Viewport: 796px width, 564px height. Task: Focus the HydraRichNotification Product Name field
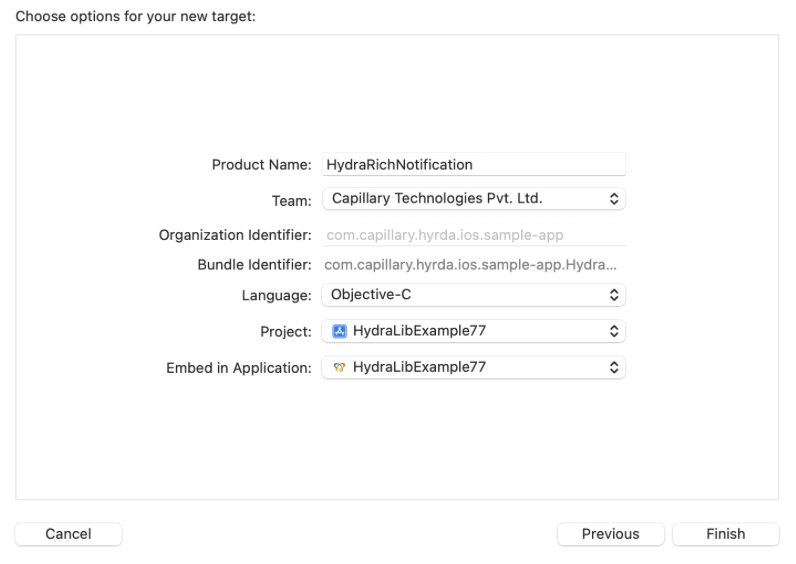[x=472, y=164]
